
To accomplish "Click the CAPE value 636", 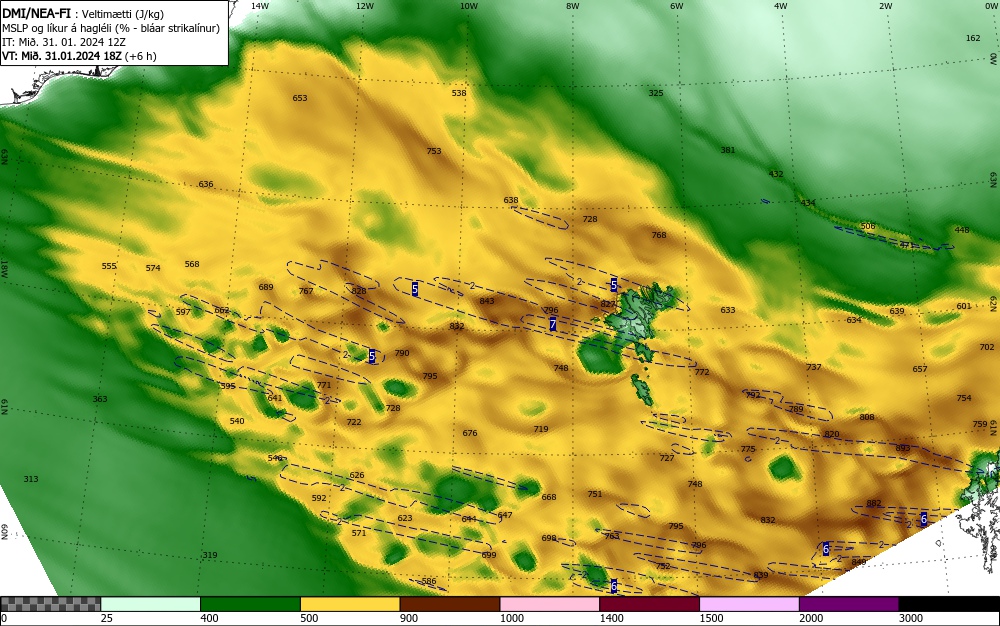I will 206,184.
